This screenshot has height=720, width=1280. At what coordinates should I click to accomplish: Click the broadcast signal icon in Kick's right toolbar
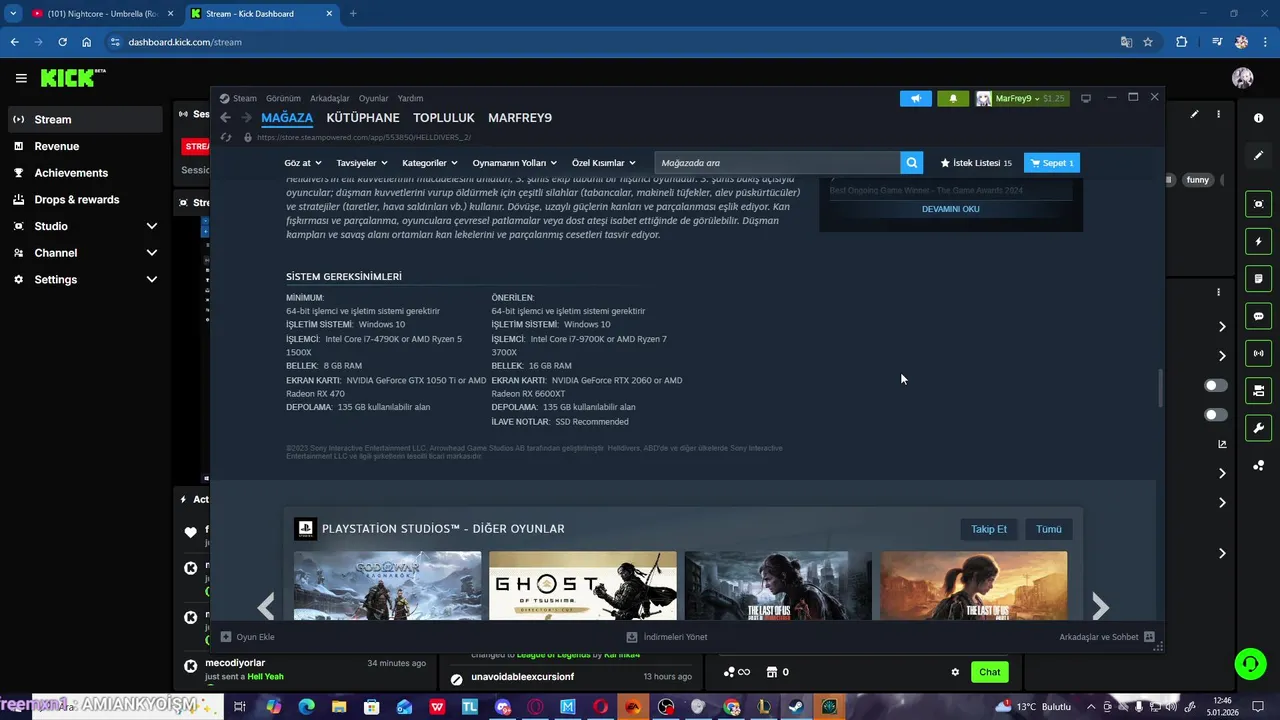click(1258, 353)
